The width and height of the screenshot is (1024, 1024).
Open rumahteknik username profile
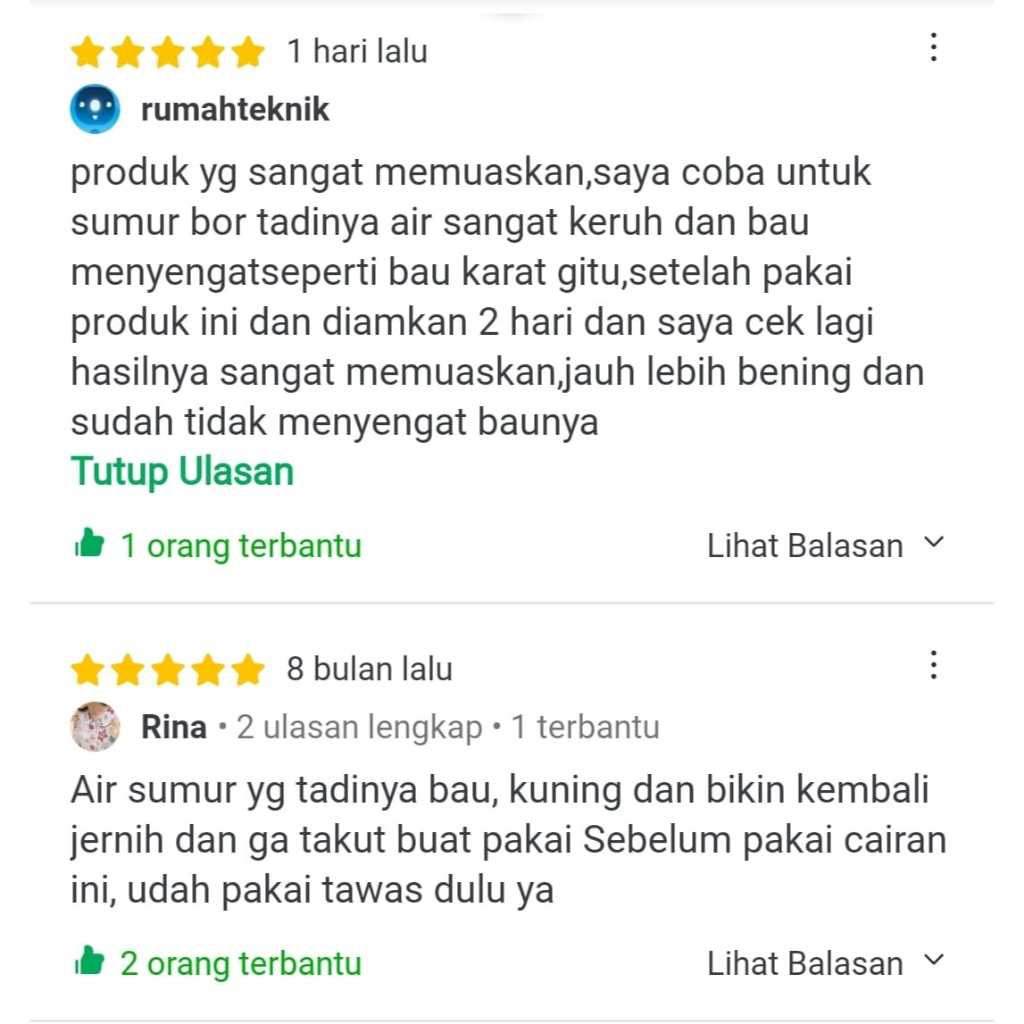click(235, 109)
